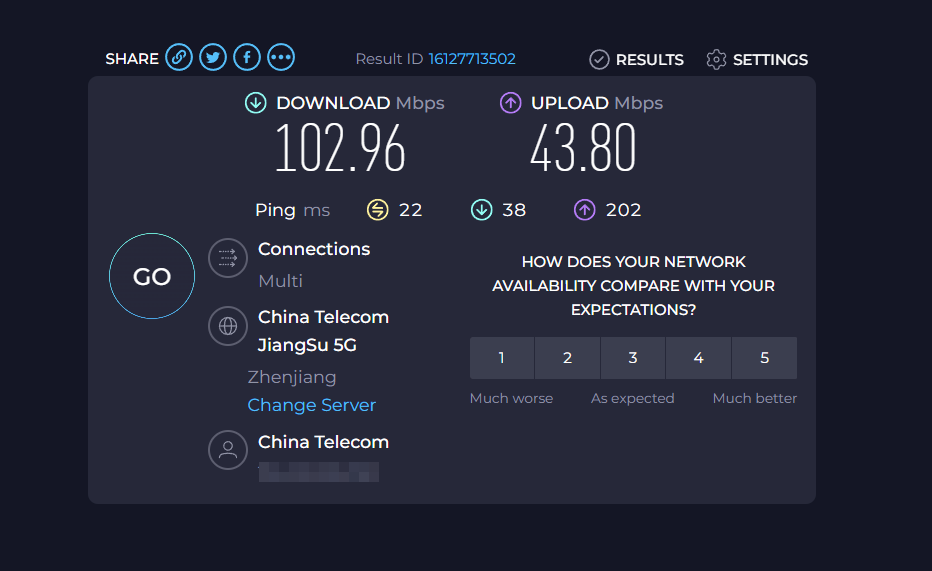Share result on Twitter

point(213,57)
